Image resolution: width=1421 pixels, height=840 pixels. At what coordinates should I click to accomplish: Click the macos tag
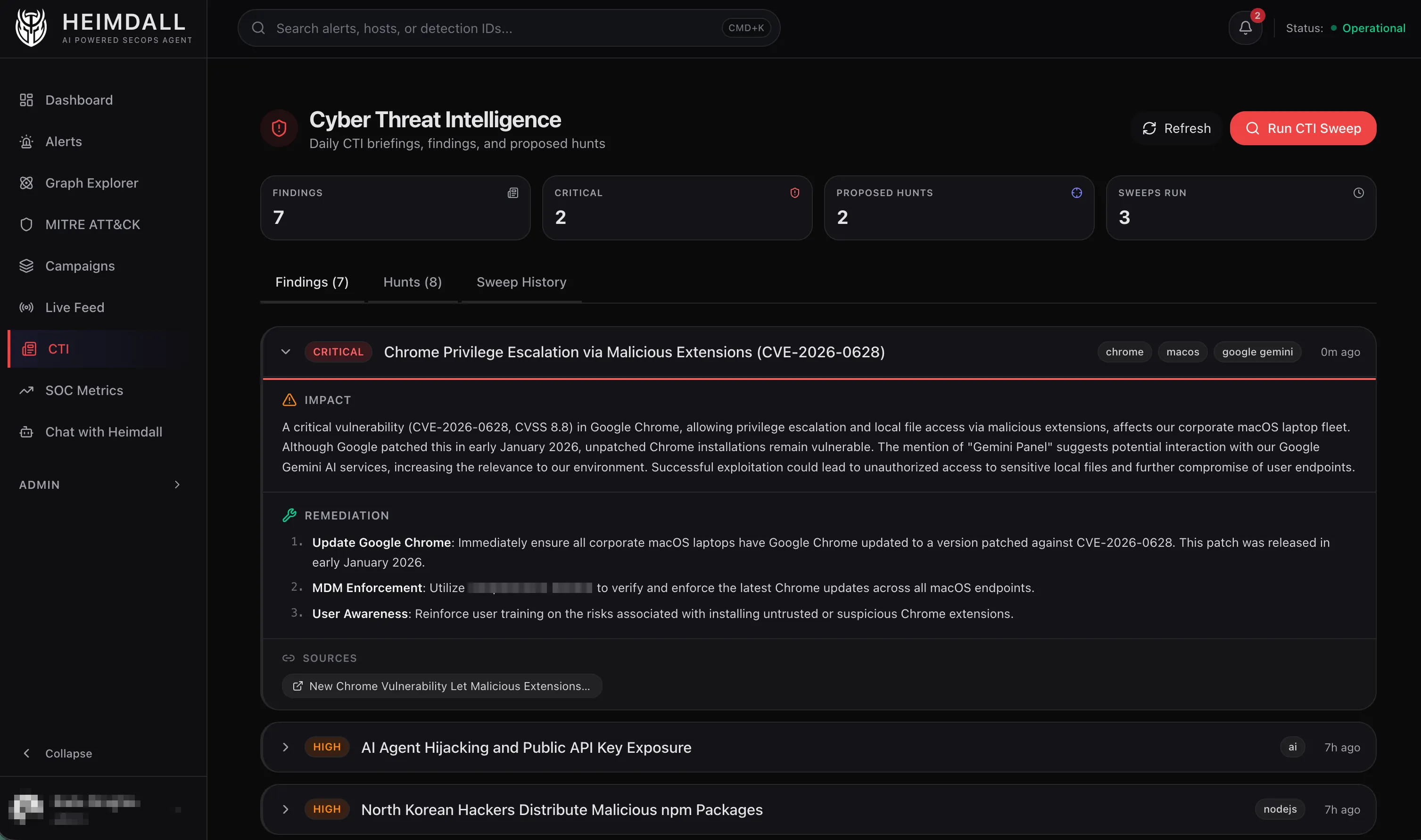(x=1182, y=352)
